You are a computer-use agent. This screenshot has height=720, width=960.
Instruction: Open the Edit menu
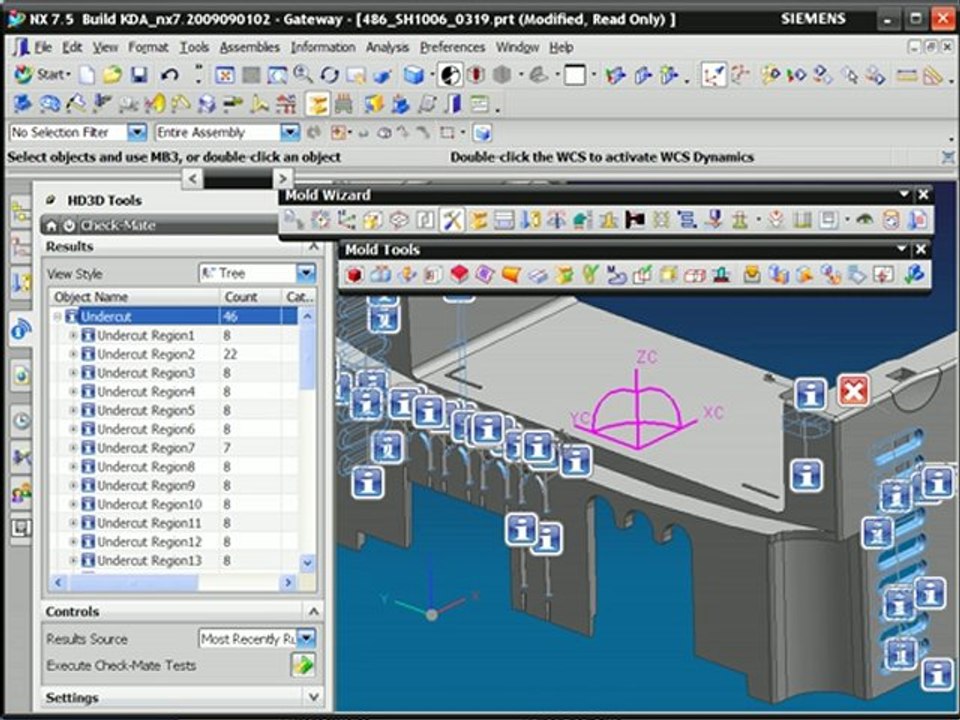tap(72, 47)
